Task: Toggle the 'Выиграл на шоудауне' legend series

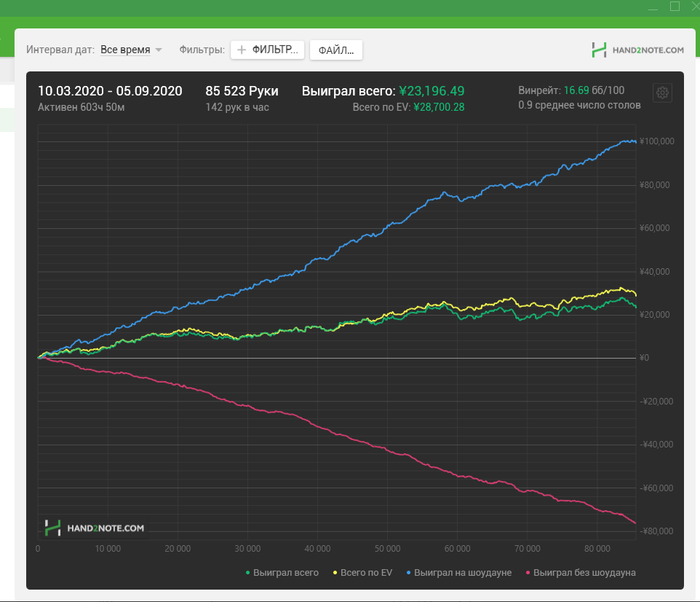Action: (x=459, y=573)
